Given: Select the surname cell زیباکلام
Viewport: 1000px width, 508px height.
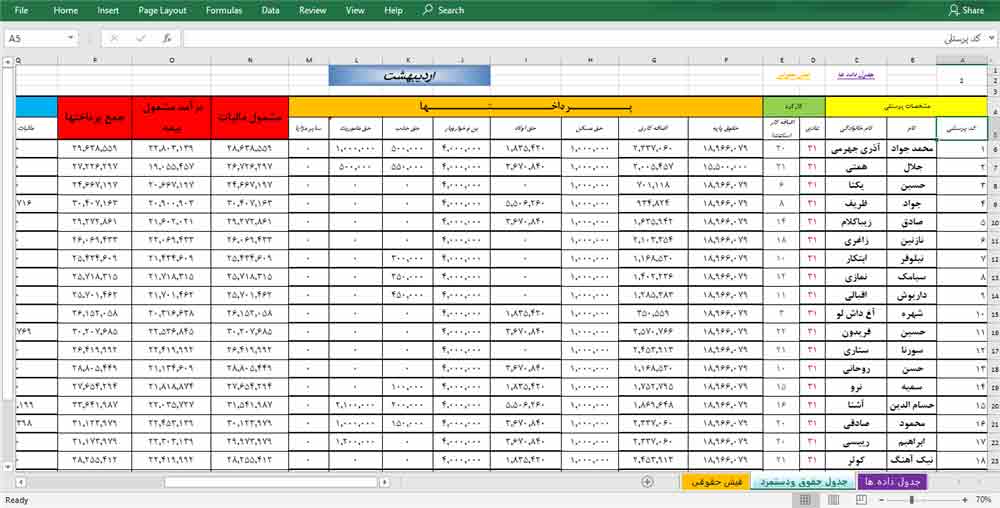Looking at the screenshot, I should coord(857,223).
